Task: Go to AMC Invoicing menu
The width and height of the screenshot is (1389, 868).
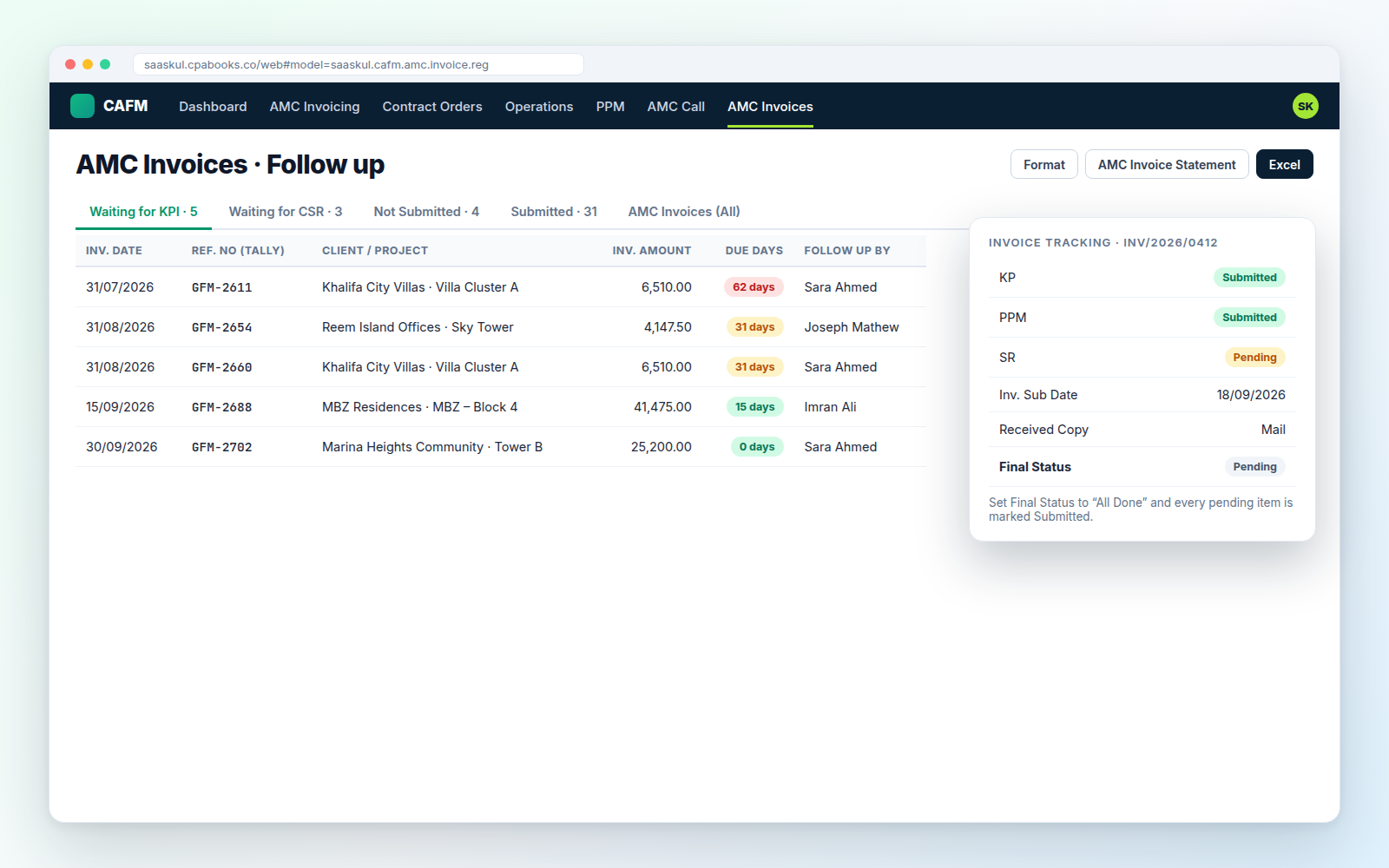Action: [x=314, y=107]
